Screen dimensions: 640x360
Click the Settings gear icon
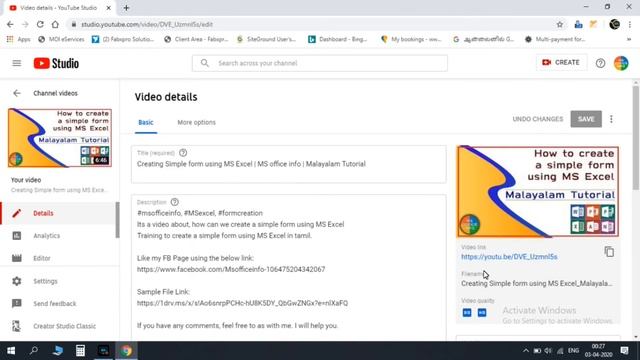point(17,281)
